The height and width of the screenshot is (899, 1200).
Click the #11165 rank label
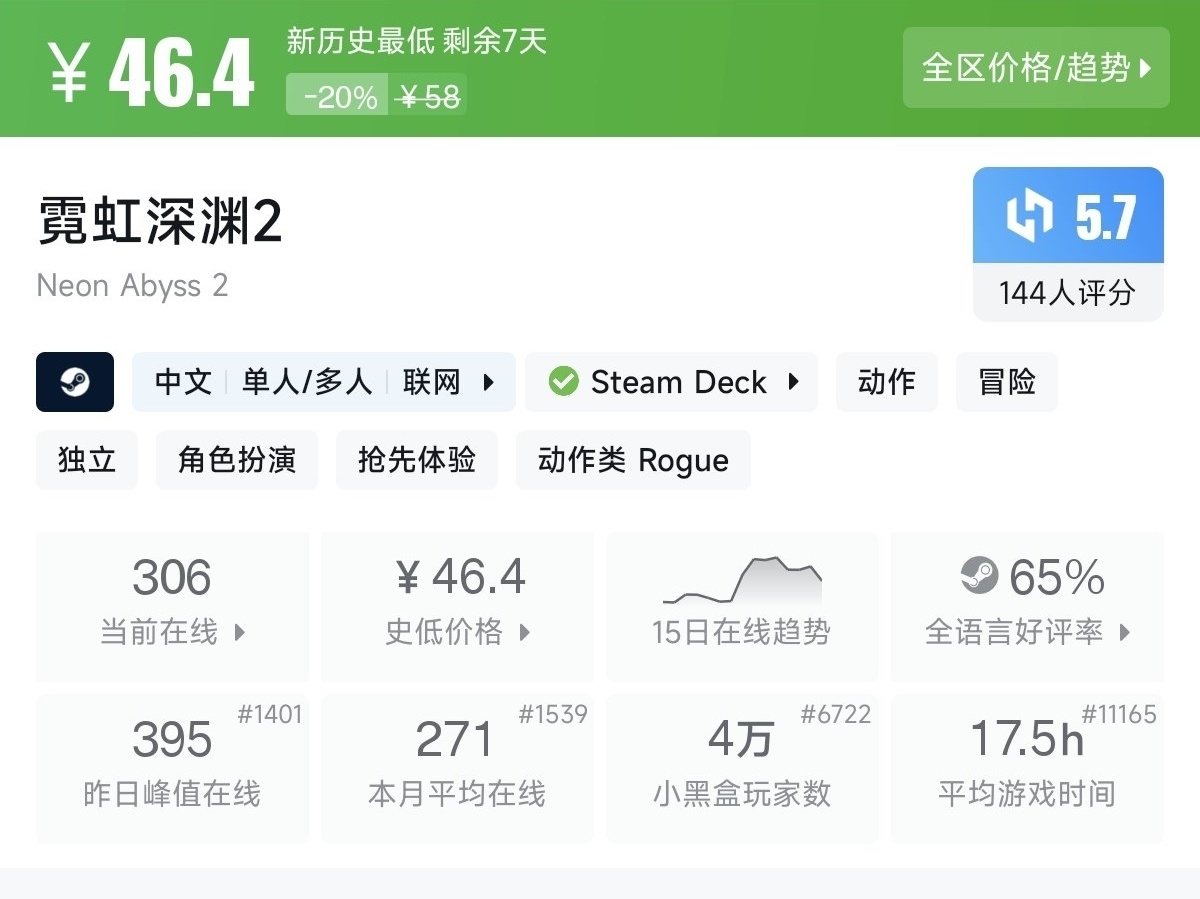pos(1119,714)
